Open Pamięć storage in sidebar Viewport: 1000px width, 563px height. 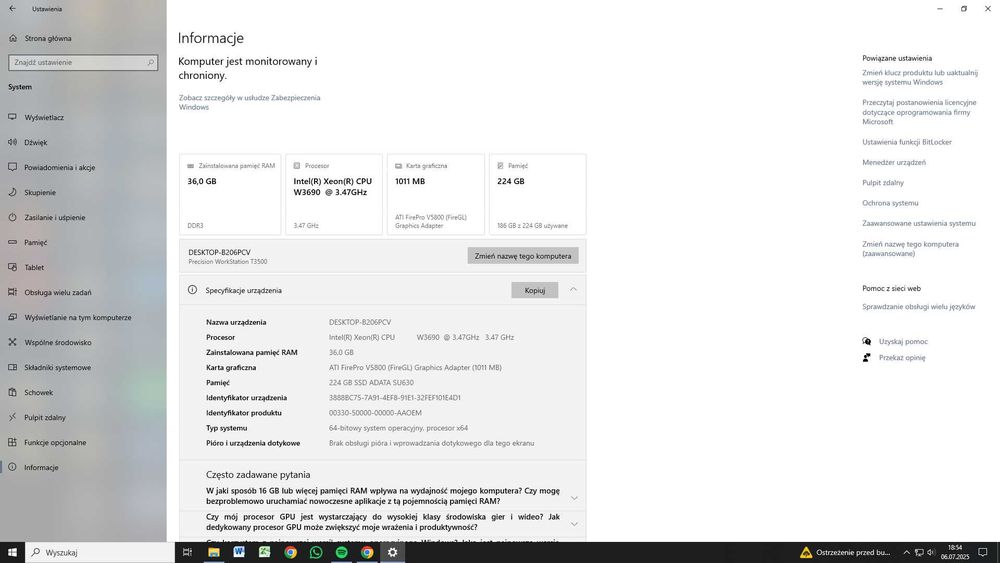36,242
